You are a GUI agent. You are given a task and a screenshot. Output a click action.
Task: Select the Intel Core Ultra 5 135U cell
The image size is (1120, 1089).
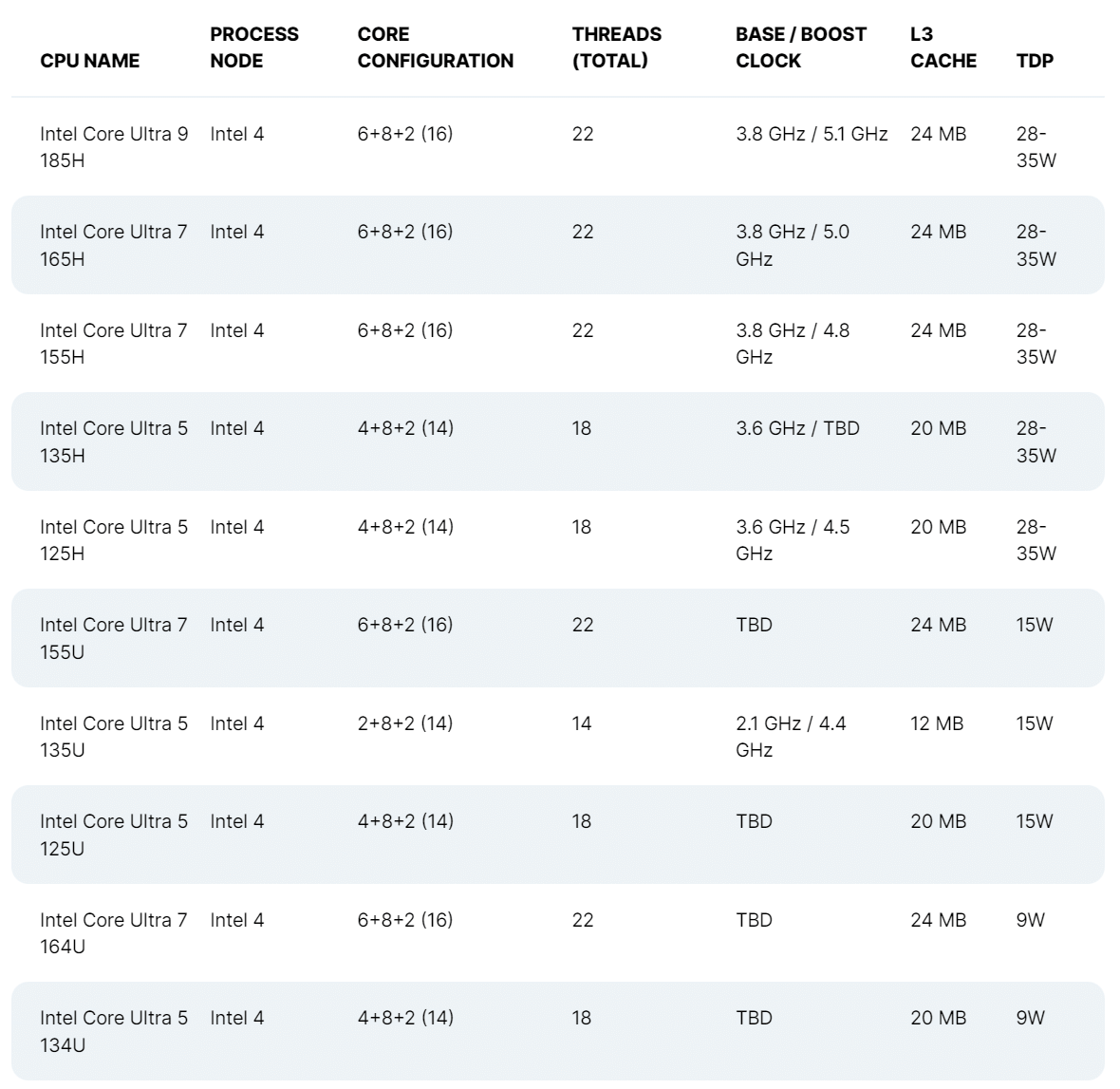(114, 737)
